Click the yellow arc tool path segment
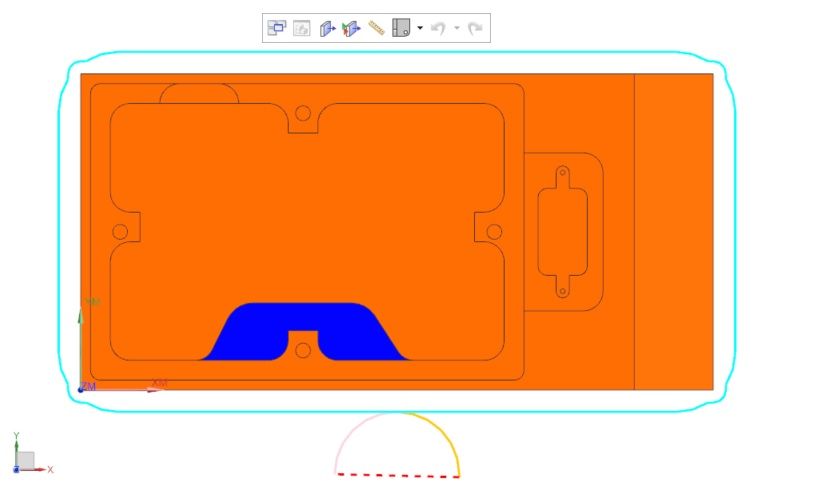817x501 pixels. [x=442, y=433]
